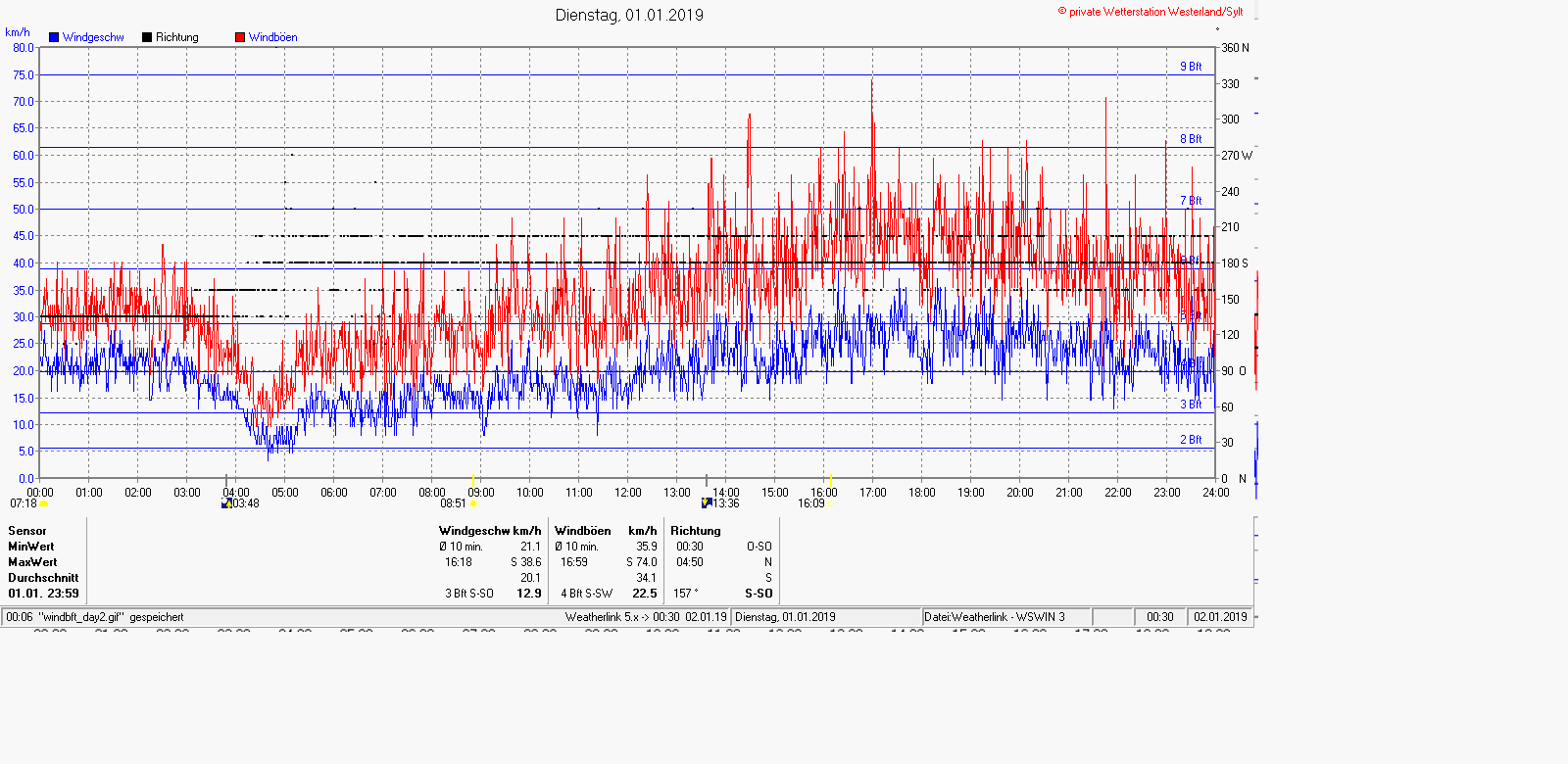This screenshot has width=1568, height=764.
Task: Click the Windgeschw km/h column header
Action: pyautogui.click(x=490, y=531)
